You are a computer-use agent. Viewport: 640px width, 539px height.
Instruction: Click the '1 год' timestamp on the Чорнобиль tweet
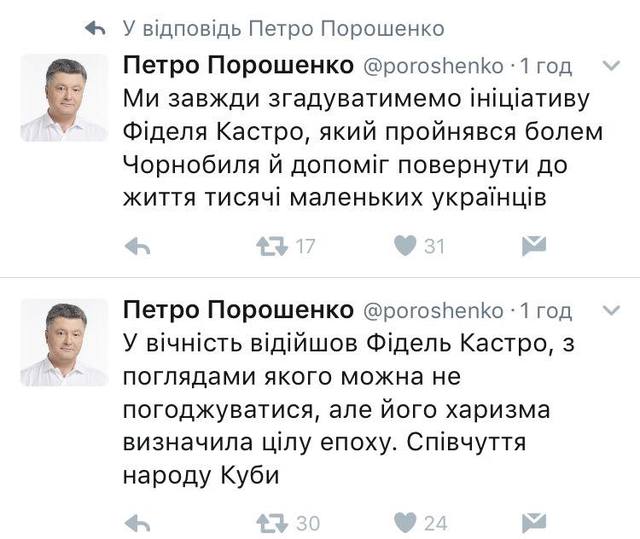(547, 67)
